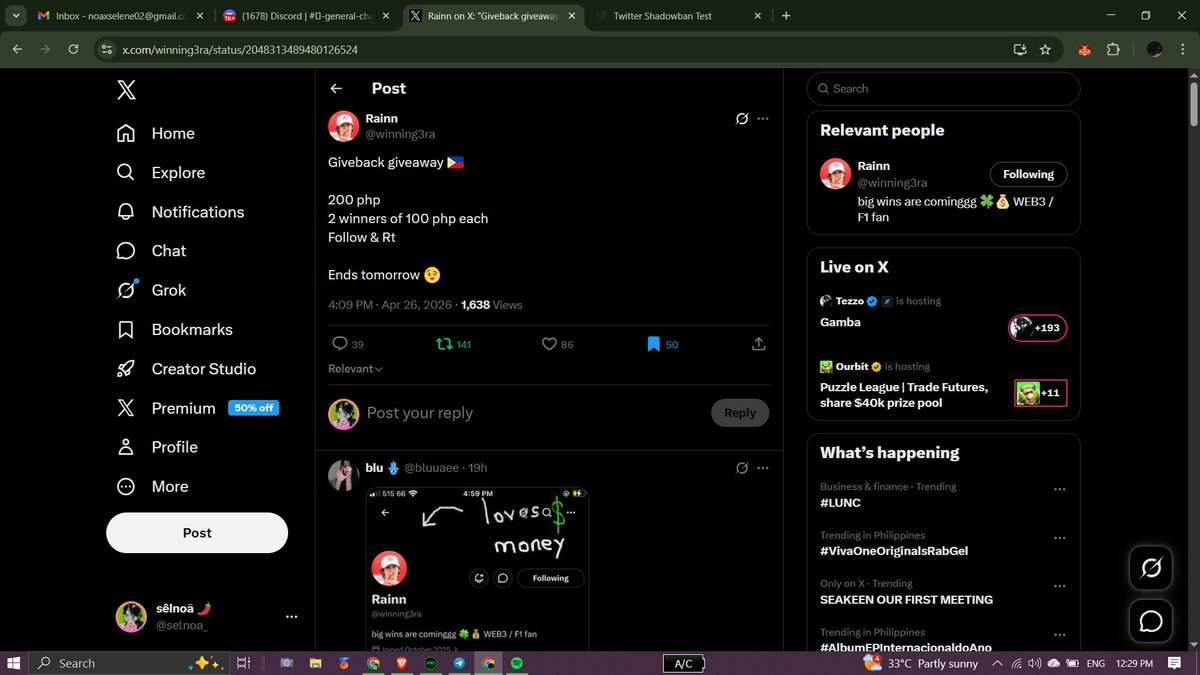Click the browser back arrow
Screen dimensions: 1200x675
(17, 49)
